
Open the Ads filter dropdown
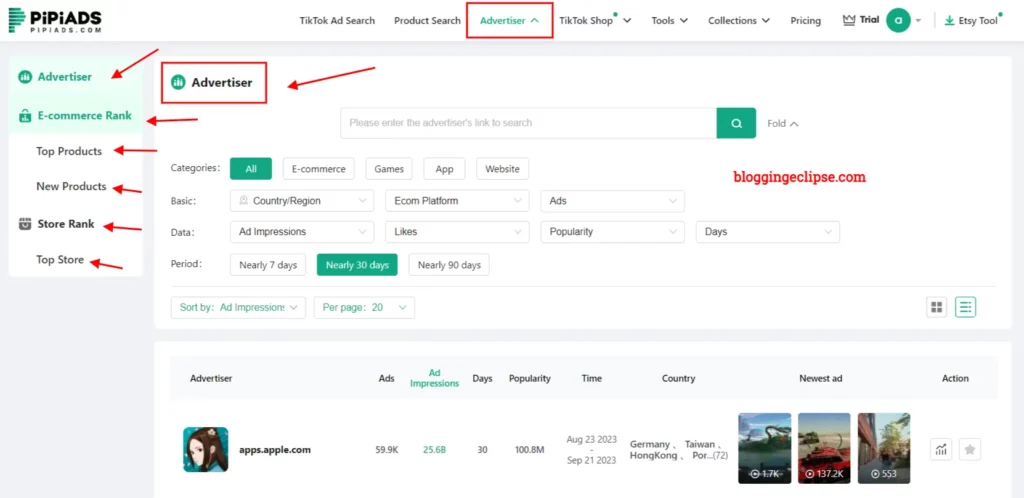[x=613, y=201]
